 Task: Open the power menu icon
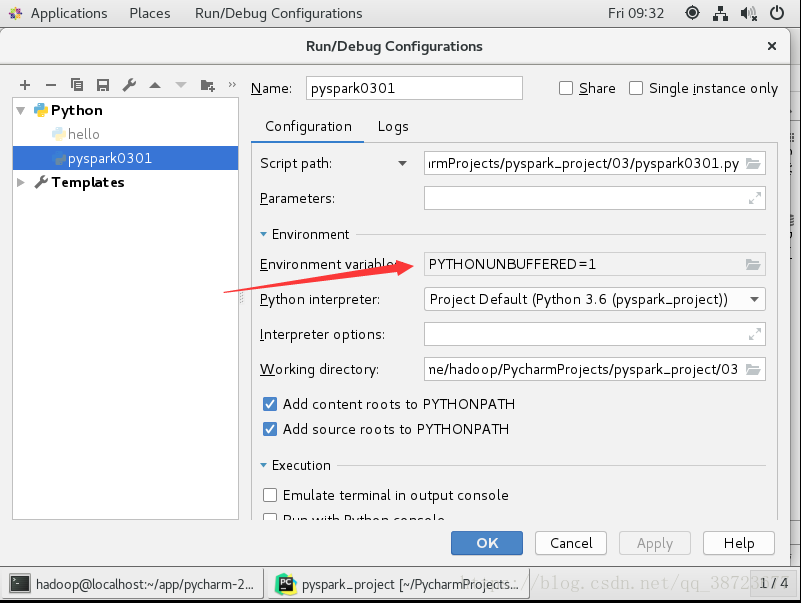(776, 13)
